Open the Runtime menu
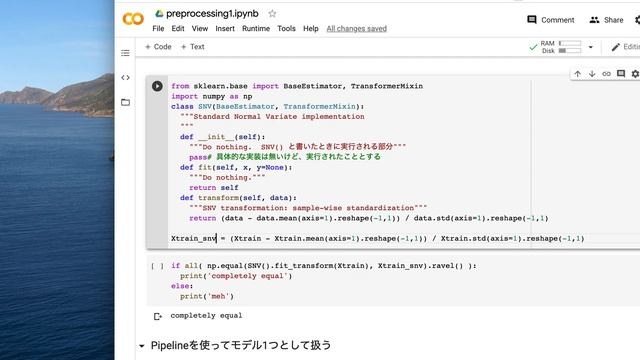The height and width of the screenshot is (360, 640). 256,29
